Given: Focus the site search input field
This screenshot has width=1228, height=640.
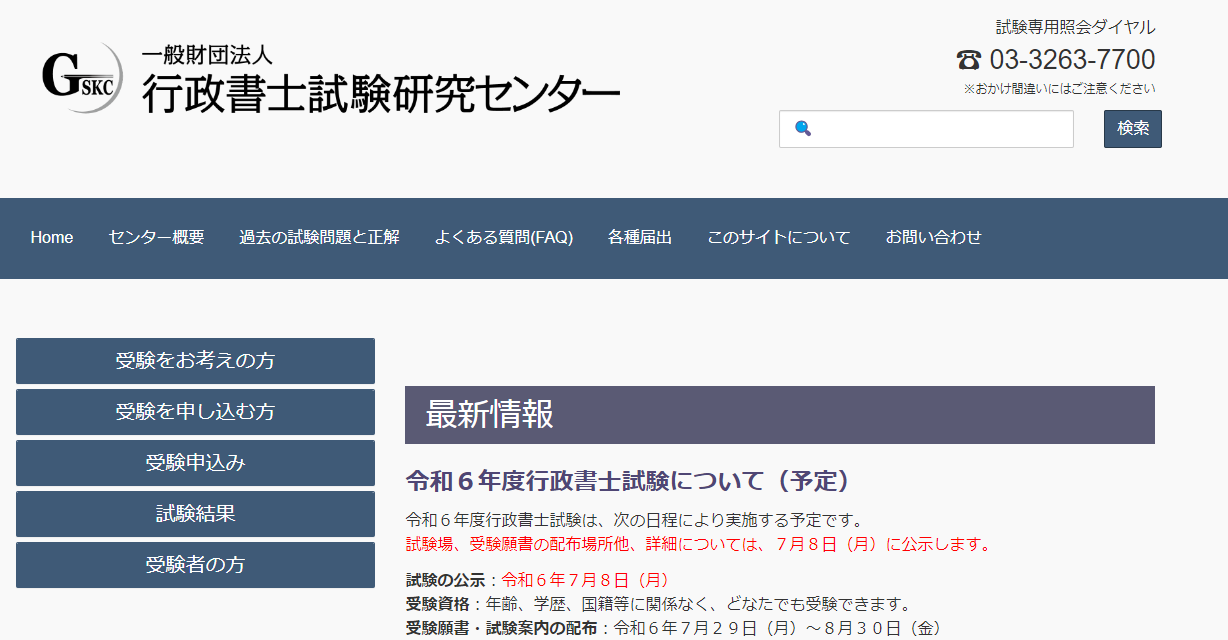Looking at the screenshot, I should (926, 129).
